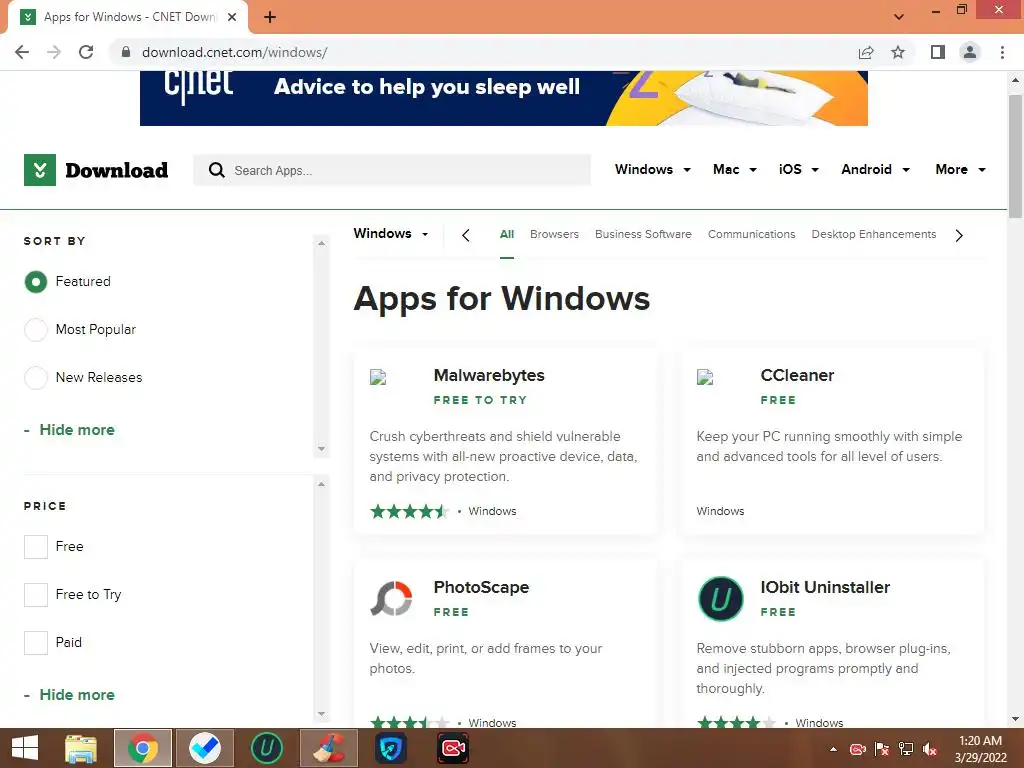
Task: Switch to the Business Software tab
Action: click(x=643, y=234)
